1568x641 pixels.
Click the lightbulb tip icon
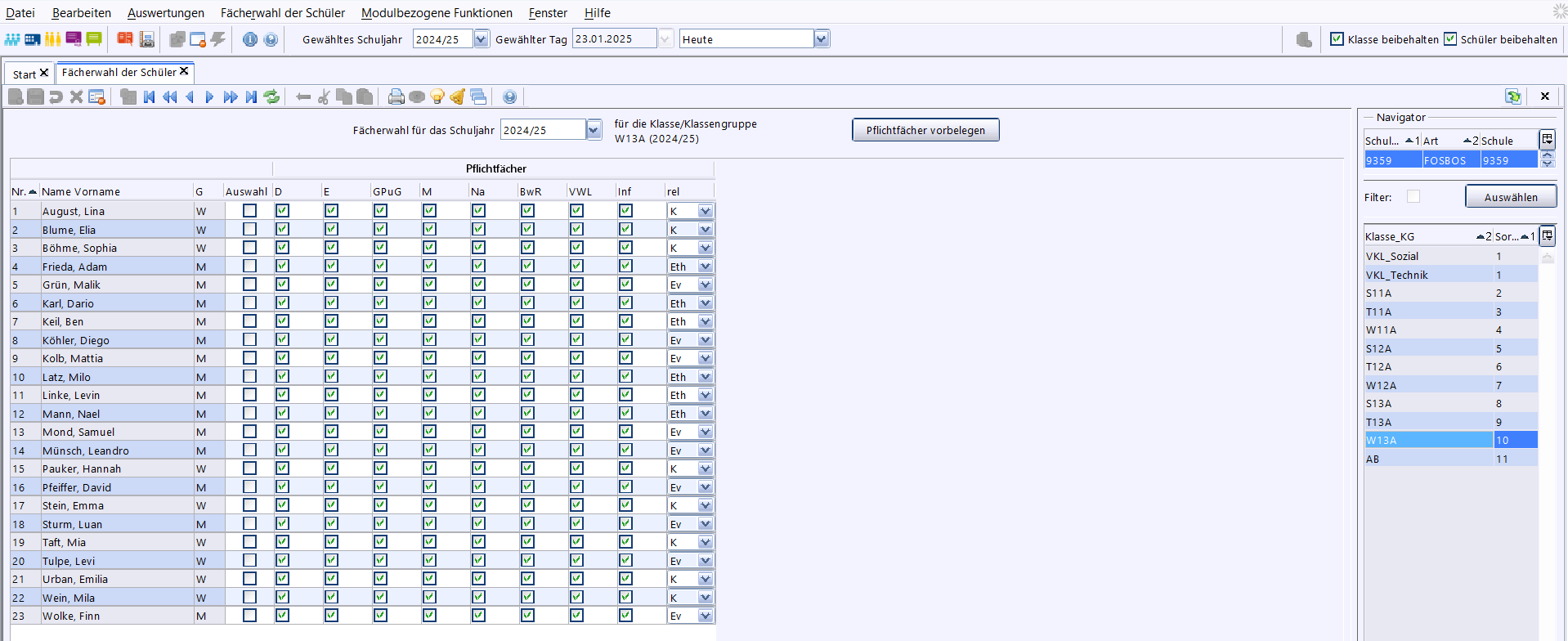click(437, 96)
